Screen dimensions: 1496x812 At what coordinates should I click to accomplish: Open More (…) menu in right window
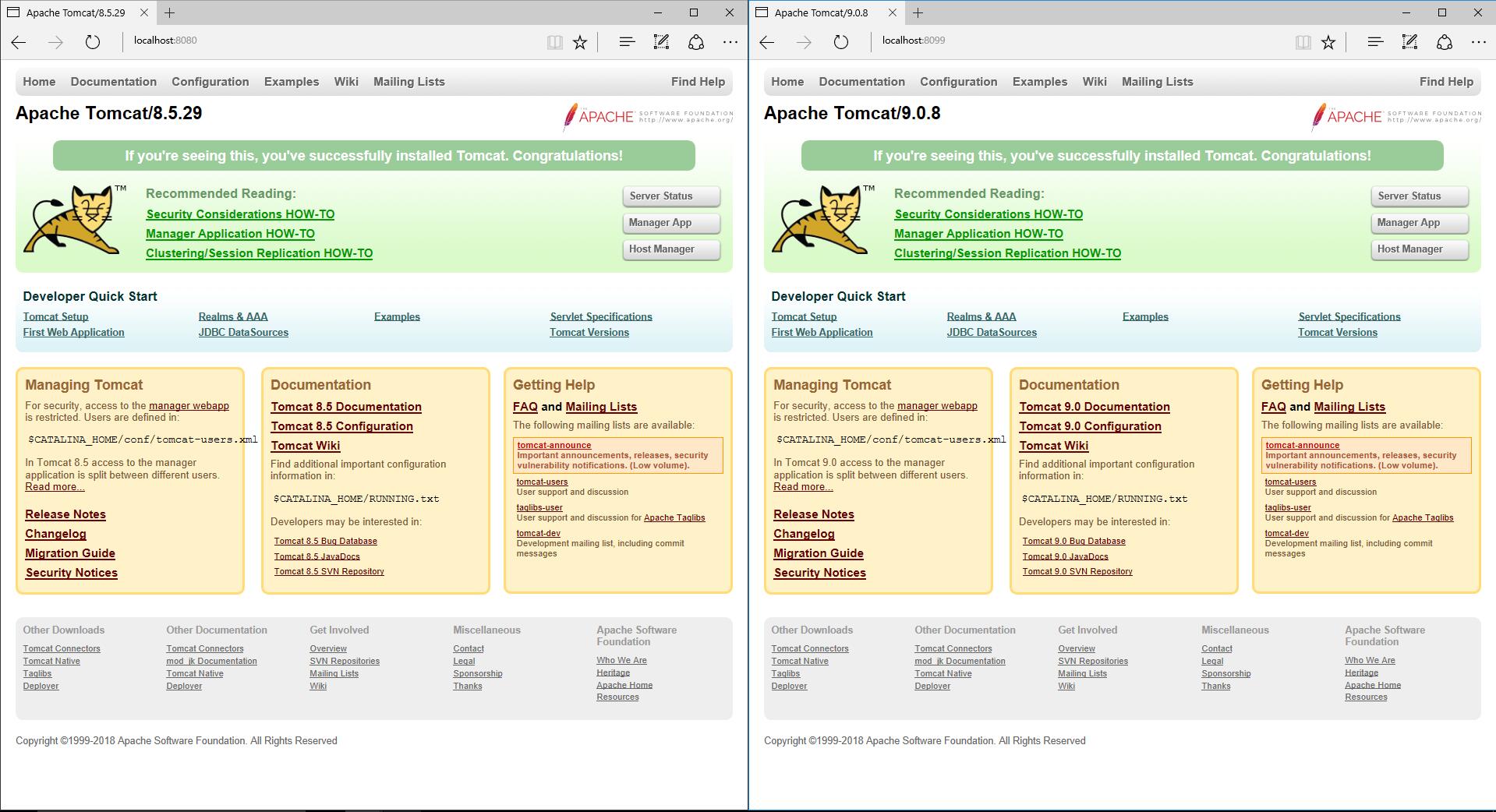[1479, 42]
